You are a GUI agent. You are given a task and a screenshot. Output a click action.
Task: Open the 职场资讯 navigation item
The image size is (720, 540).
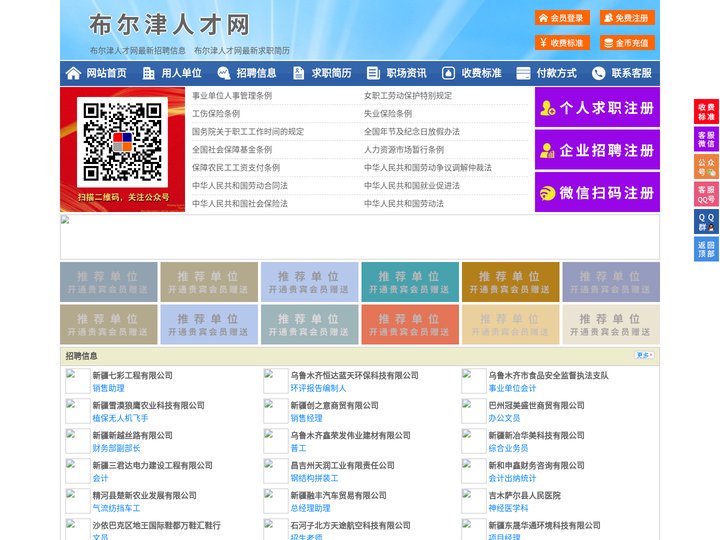(406, 73)
